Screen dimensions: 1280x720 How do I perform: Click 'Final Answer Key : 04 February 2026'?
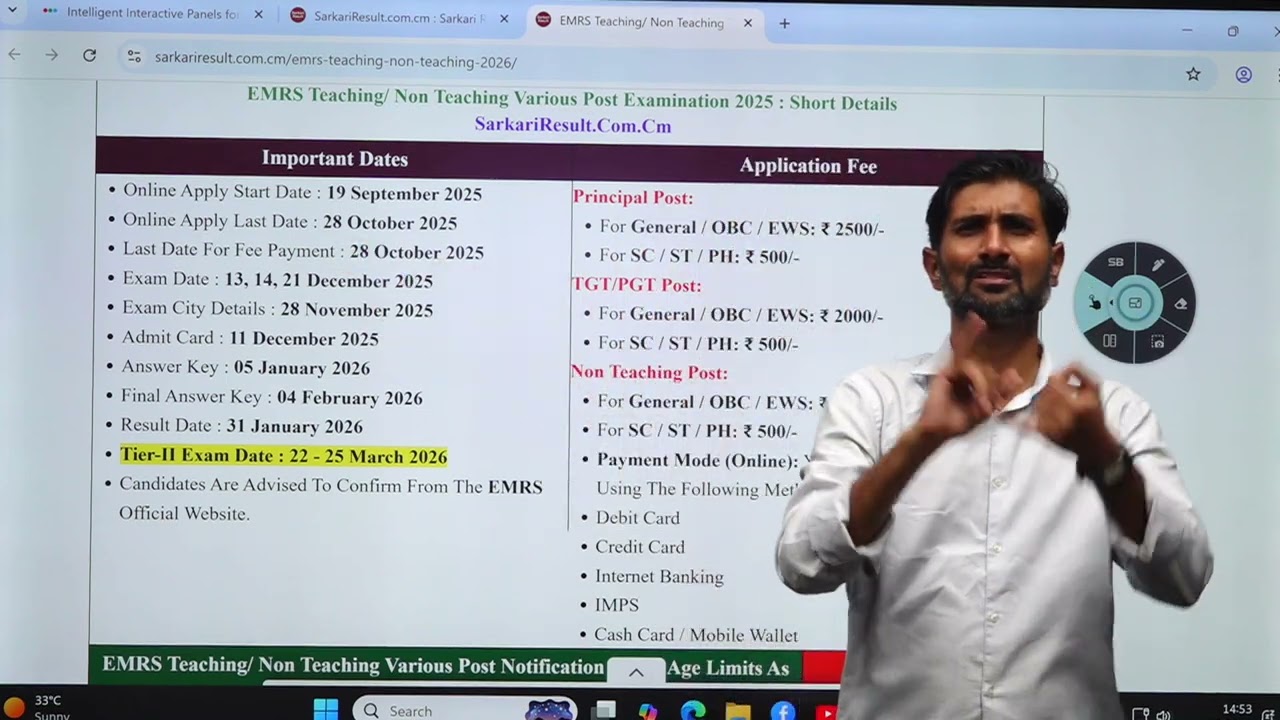pyautogui.click(x=272, y=397)
